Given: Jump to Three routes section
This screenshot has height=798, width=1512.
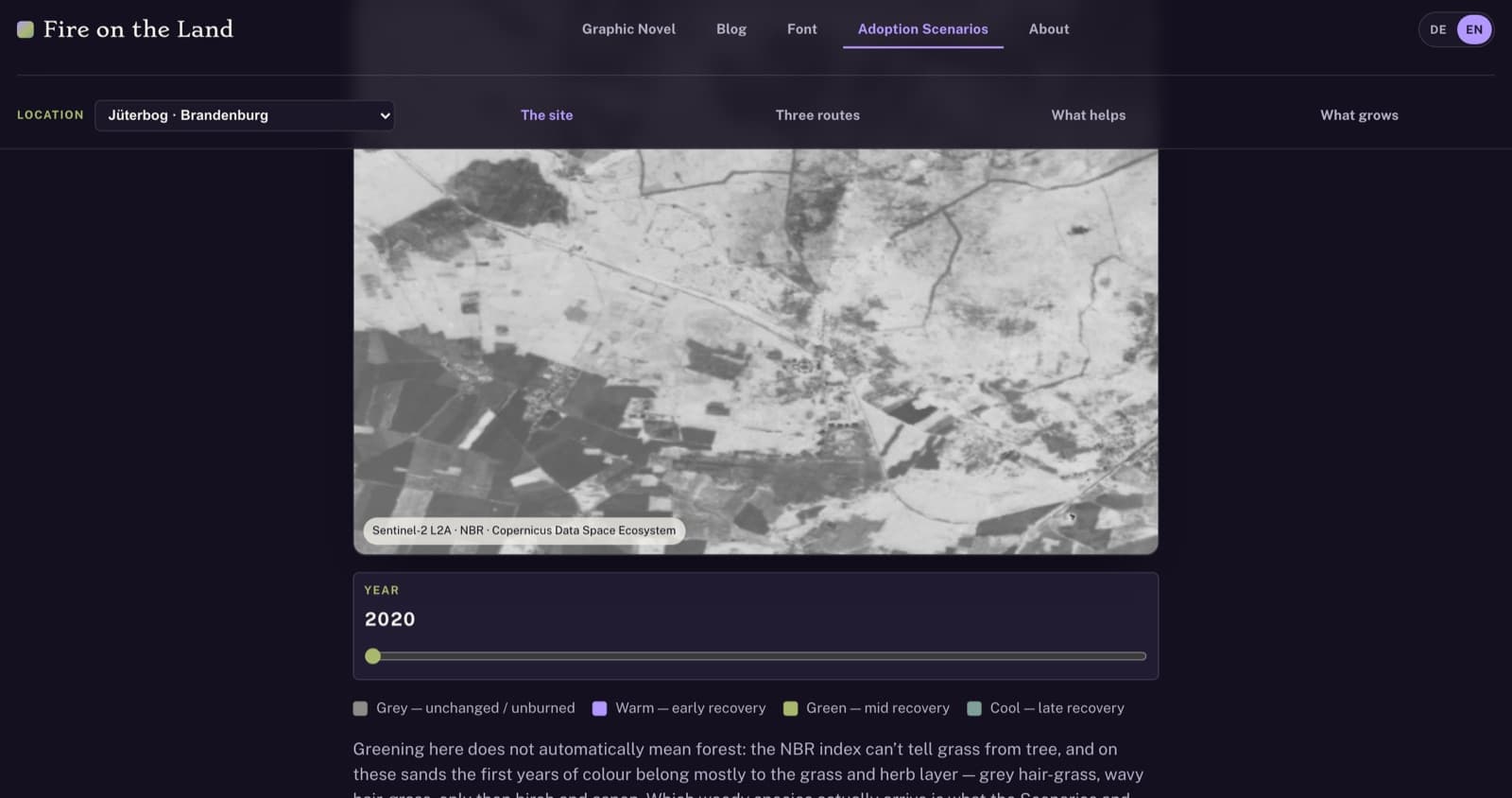Looking at the screenshot, I should click(x=817, y=115).
